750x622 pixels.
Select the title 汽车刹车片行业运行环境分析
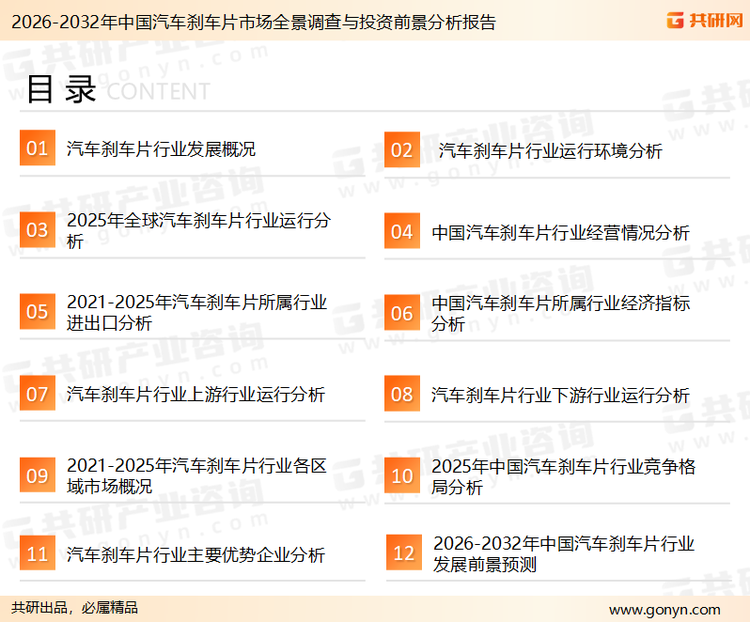tap(551, 151)
